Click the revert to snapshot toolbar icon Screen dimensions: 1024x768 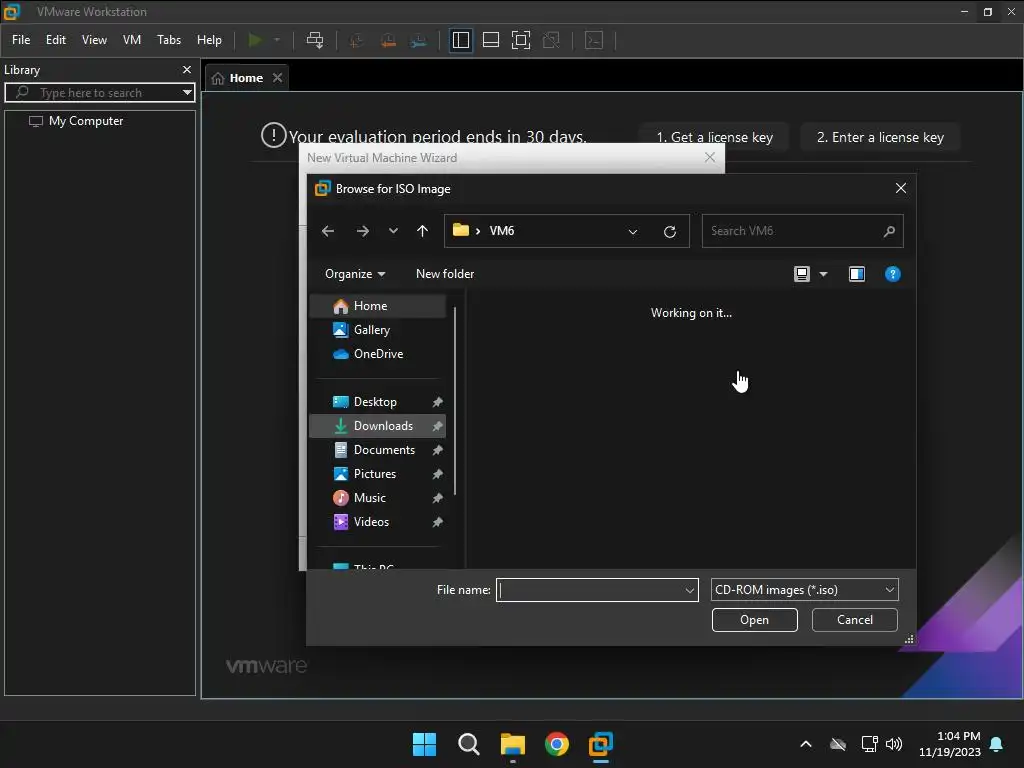tap(388, 40)
